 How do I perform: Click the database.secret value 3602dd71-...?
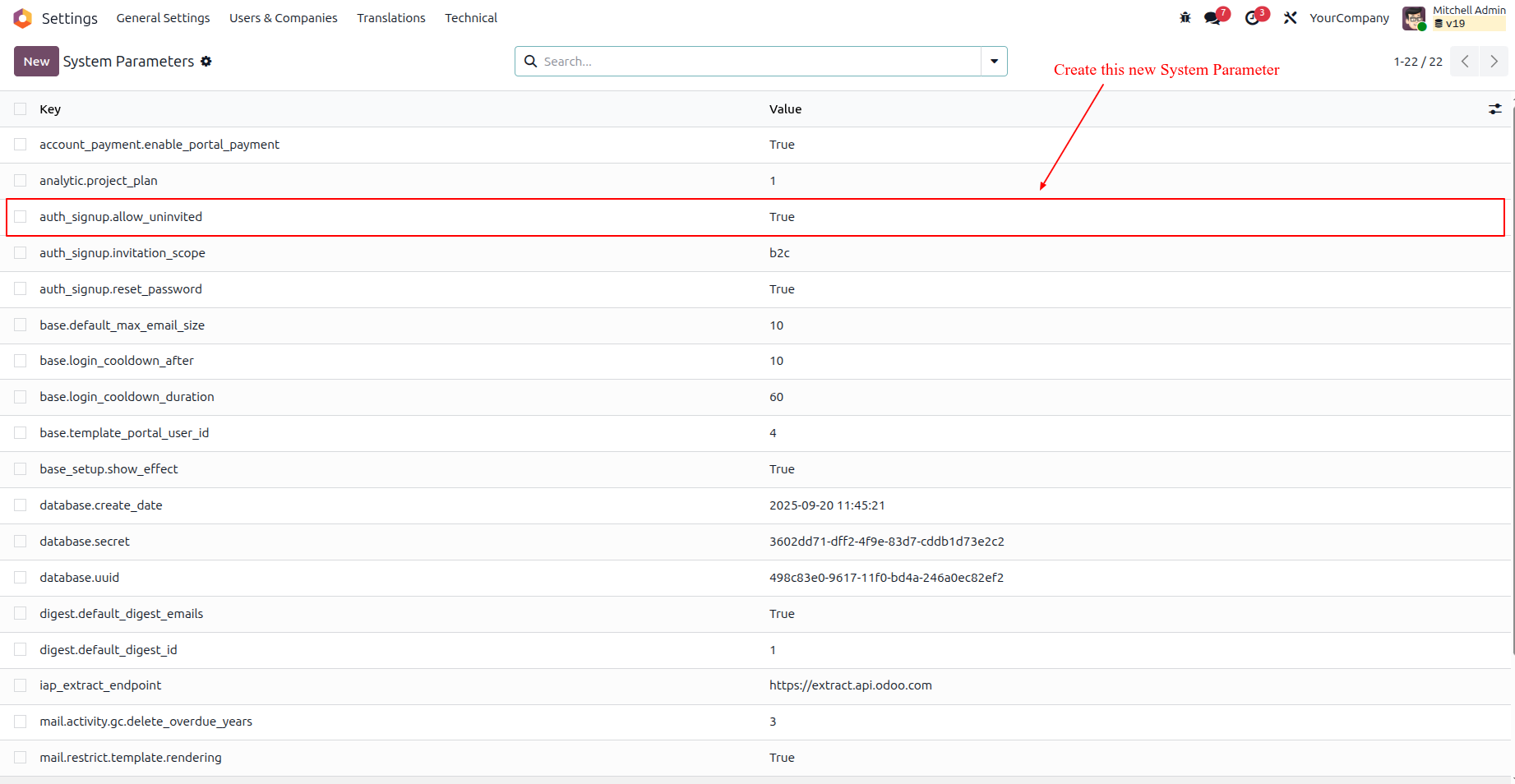point(887,542)
